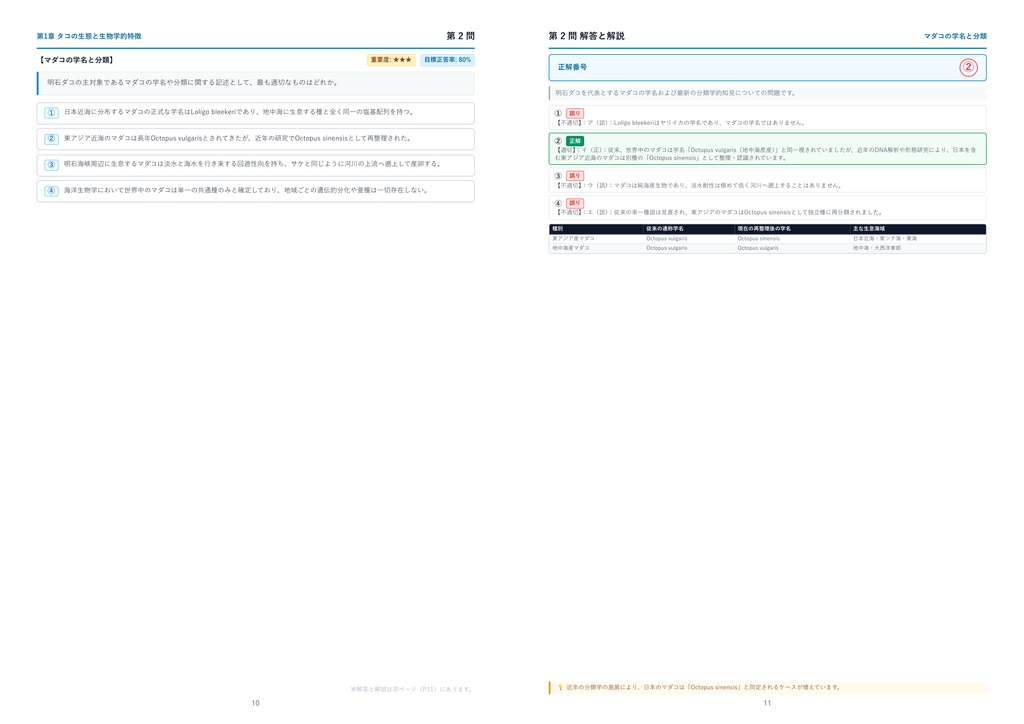The width and height of the screenshot is (1024, 724).
Task: Click chapter header 第1章 タコの生態と生物学的特徴
Action: pyautogui.click(x=89, y=36)
